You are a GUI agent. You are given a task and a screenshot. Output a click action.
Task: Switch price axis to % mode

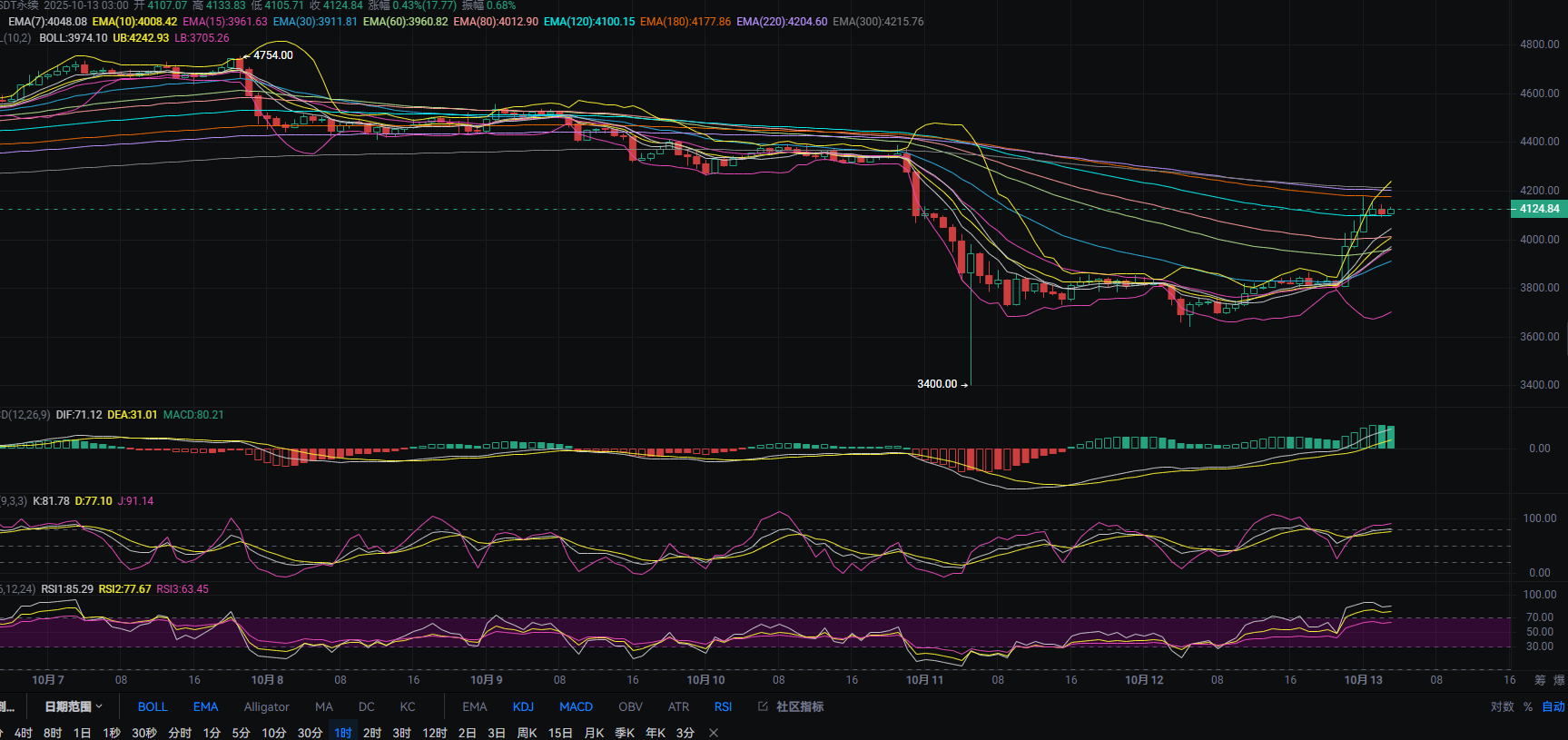1528,706
